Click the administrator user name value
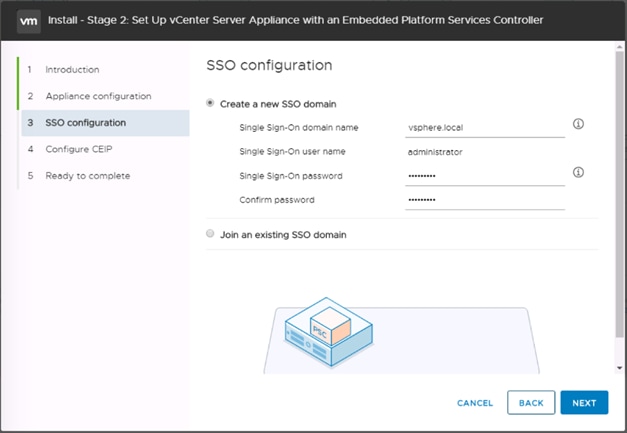The width and height of the screenshot is (627, 433). tap(435, 152)
